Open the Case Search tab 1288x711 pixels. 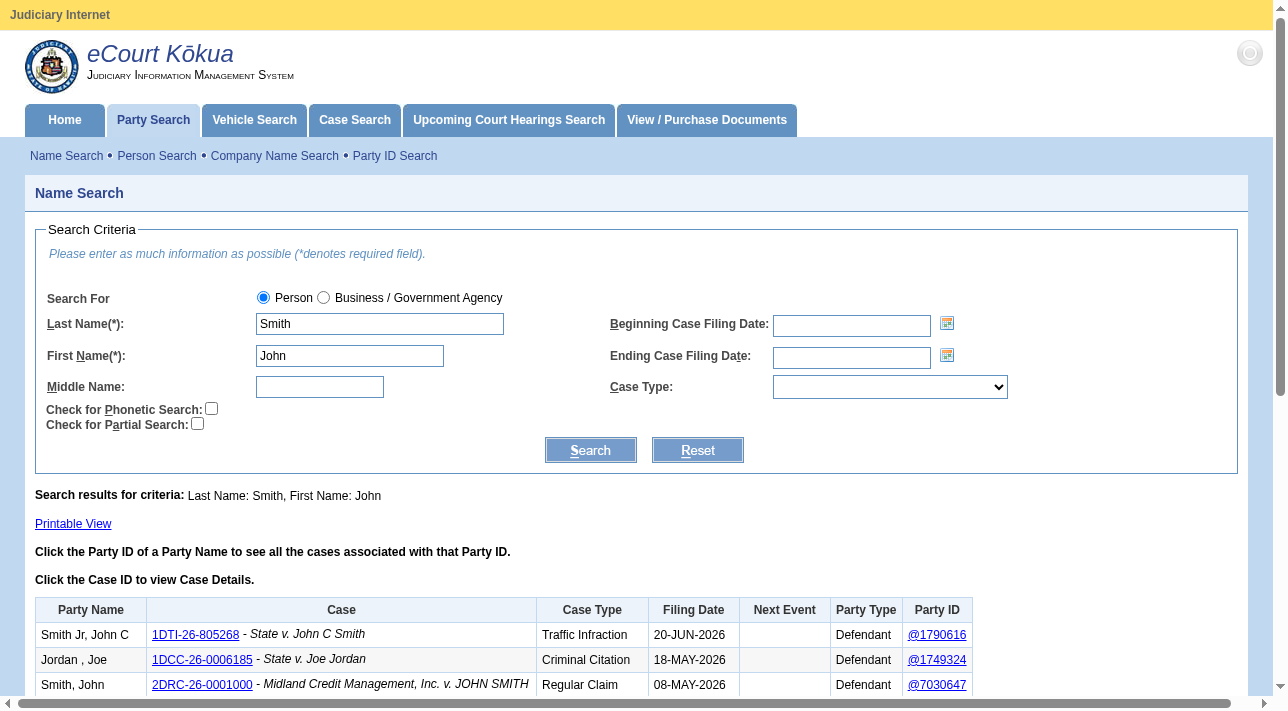355,120
